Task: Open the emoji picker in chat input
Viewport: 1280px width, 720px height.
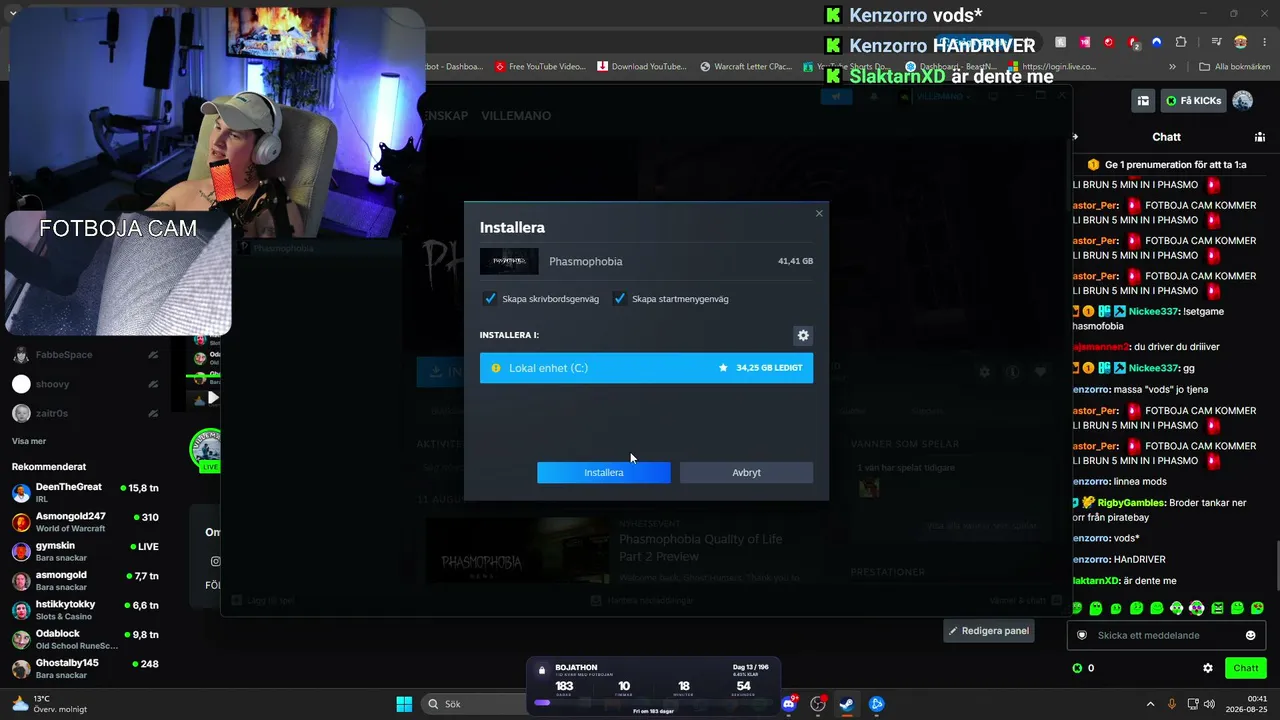Action: (1250, 635)
